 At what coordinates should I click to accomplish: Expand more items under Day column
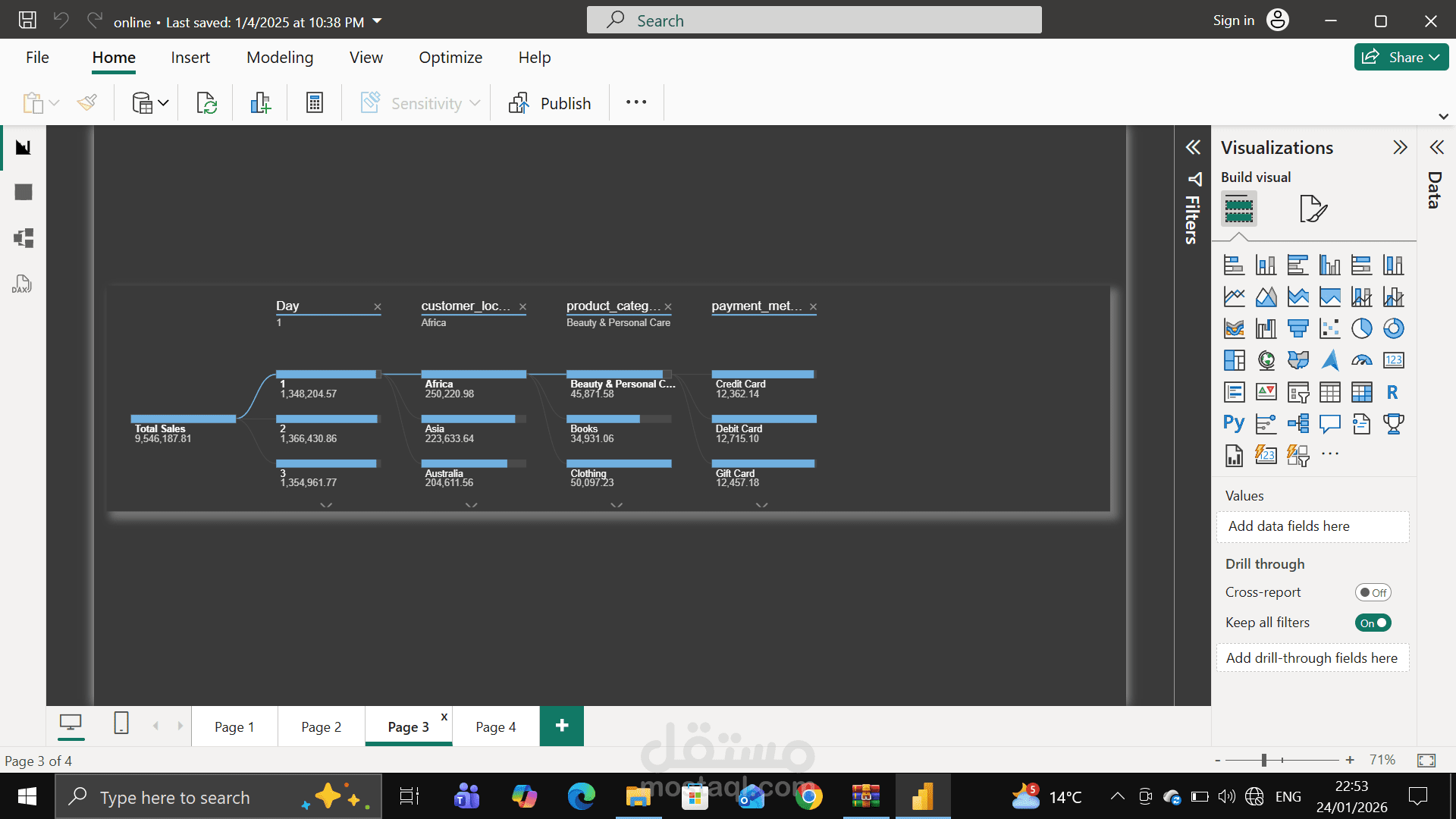[326, 505]
